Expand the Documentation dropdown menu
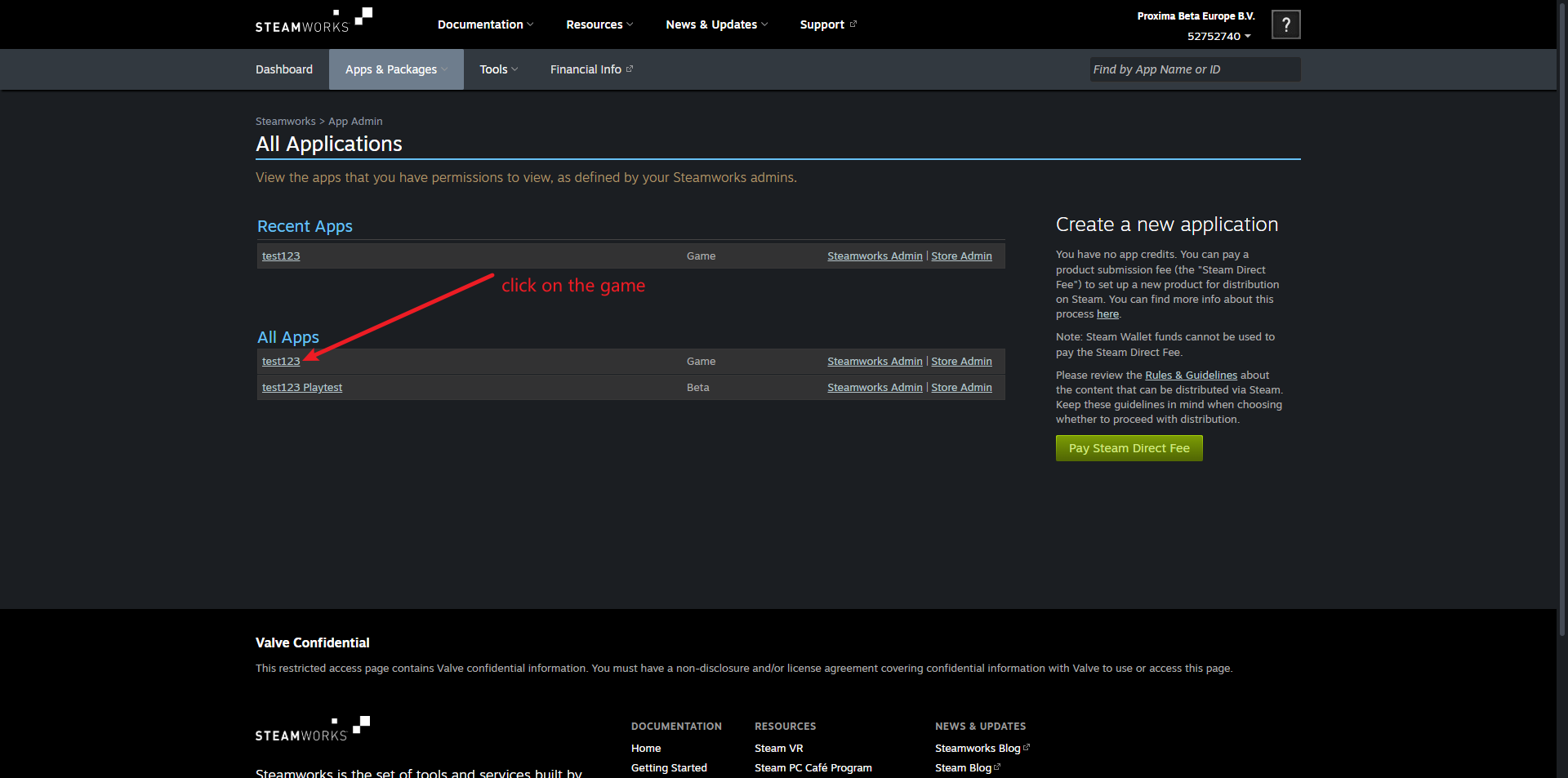 tap(485, 24)
